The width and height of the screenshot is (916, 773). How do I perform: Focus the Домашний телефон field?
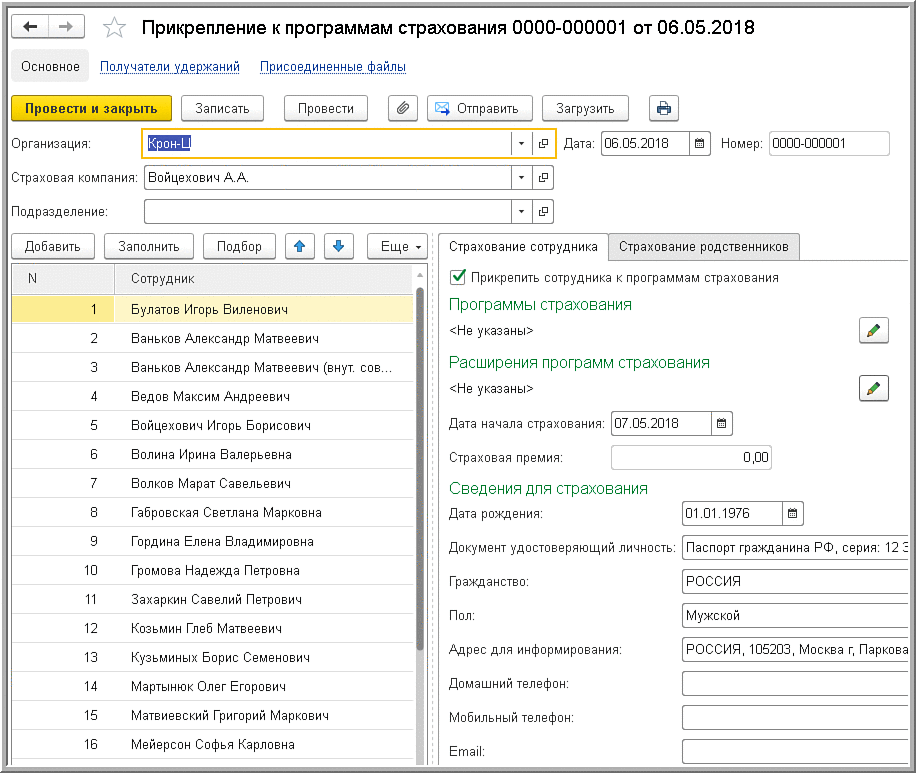click(x=794, y=683)
